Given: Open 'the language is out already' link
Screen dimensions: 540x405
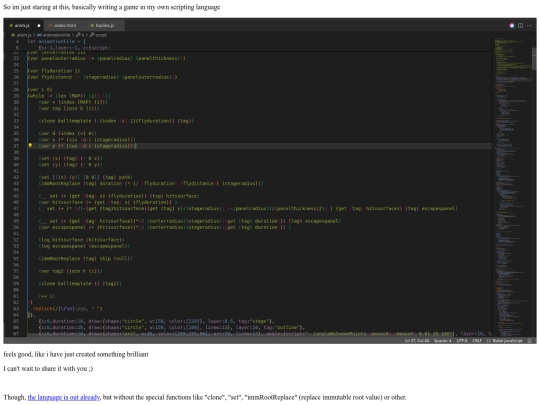Looking at the screenshot, I should [64, 397].
